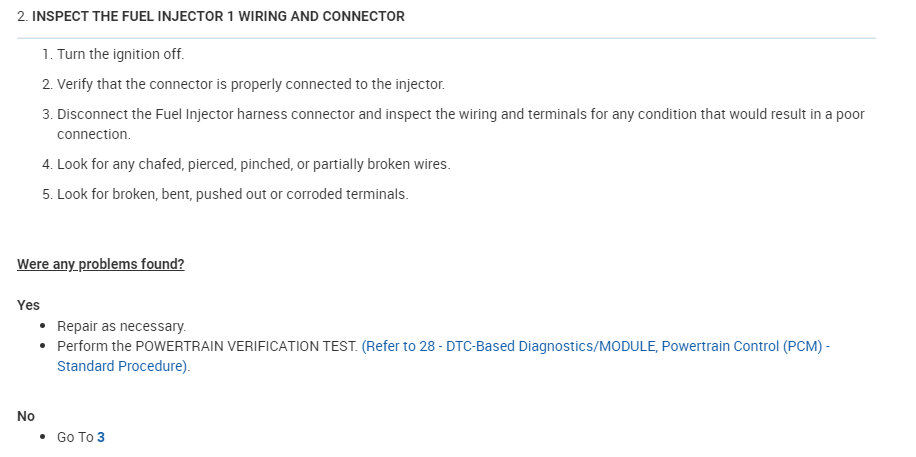Click the 'broken, bent, pushed out' terminals step
This screenshot has height=457, width=916.
[x=232, y=194]
